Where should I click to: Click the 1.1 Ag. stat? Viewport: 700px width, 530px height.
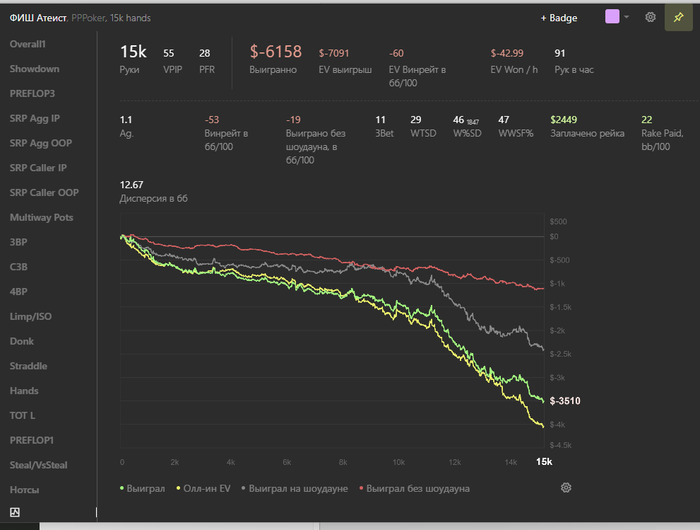126,126
